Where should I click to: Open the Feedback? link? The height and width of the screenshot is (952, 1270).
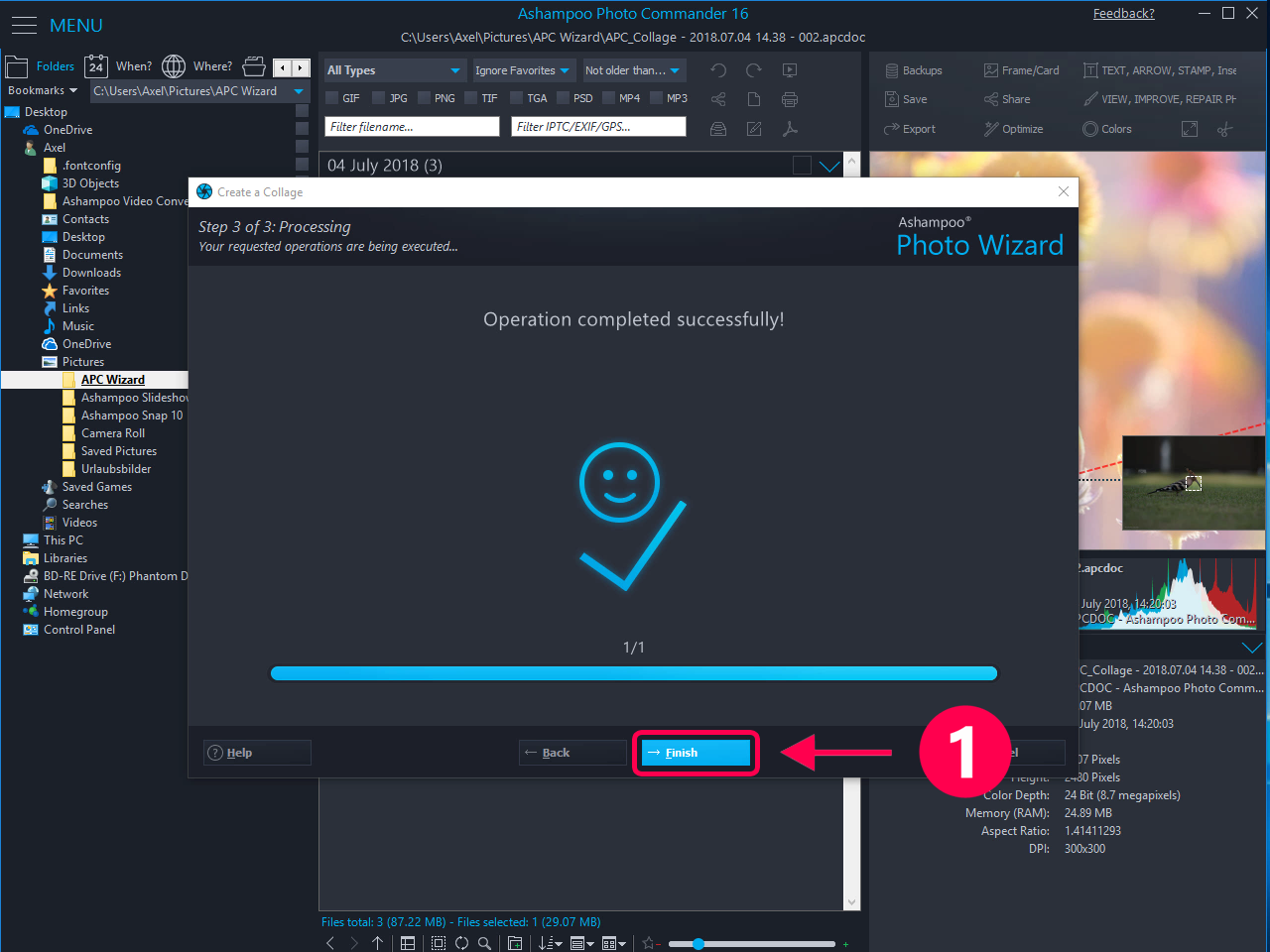[1124, 14]
